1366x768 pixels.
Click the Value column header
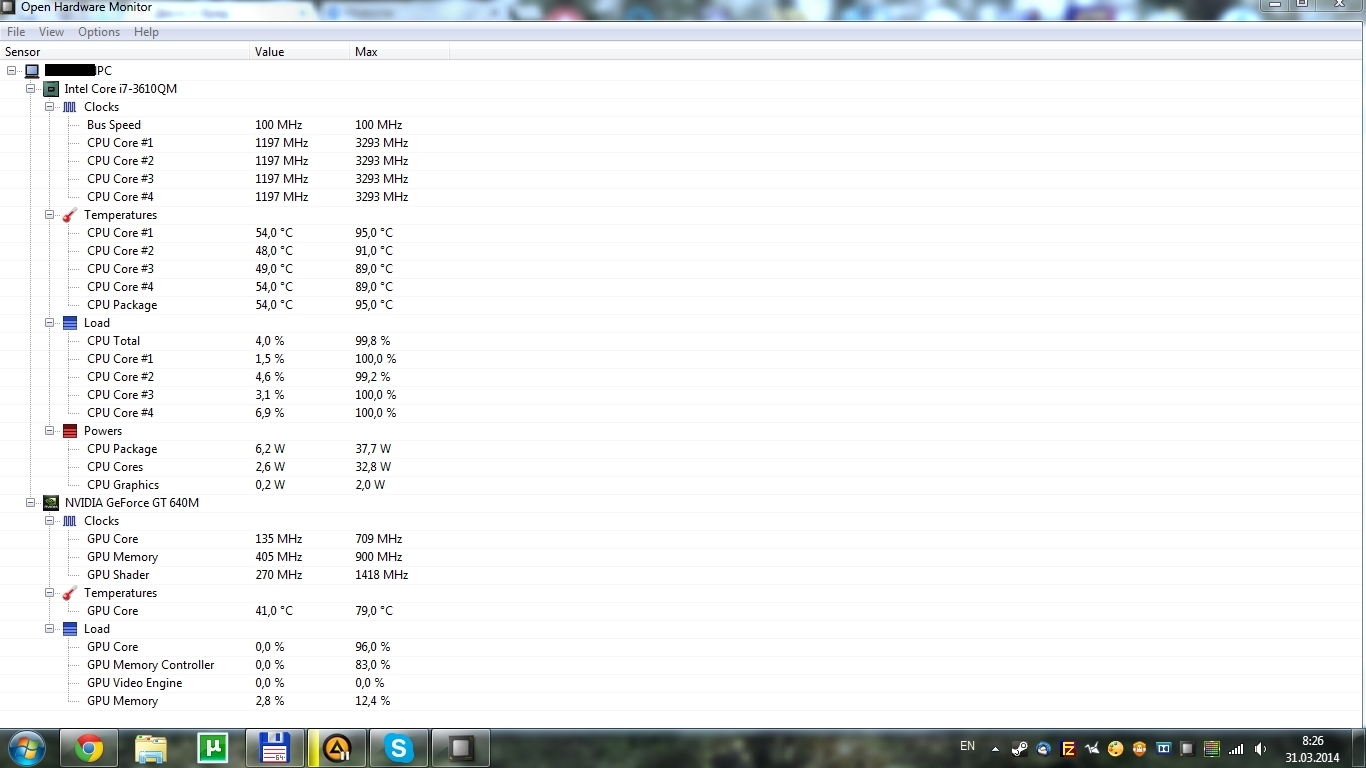tap(300, 52)
